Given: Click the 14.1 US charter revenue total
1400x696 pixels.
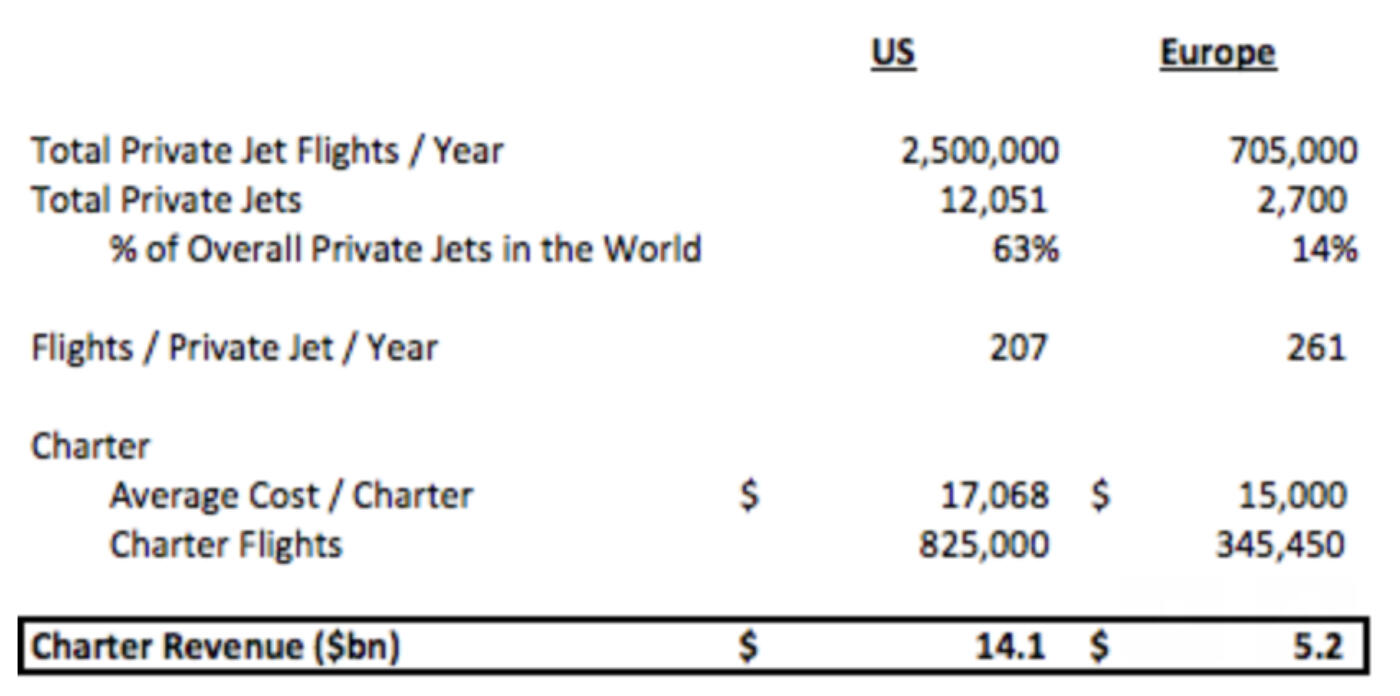Looking at the screenshot, I should (1009, 646).
